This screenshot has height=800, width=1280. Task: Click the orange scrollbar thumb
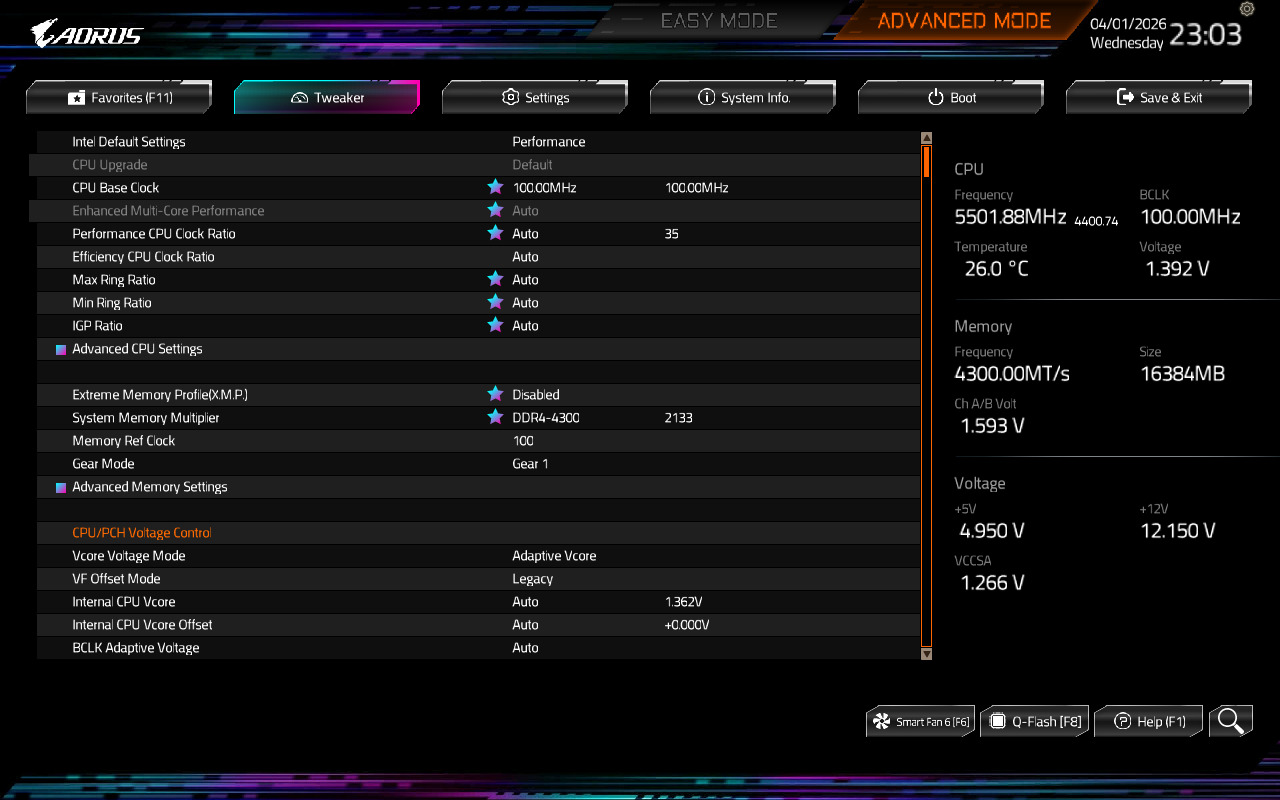coord(927,161)
